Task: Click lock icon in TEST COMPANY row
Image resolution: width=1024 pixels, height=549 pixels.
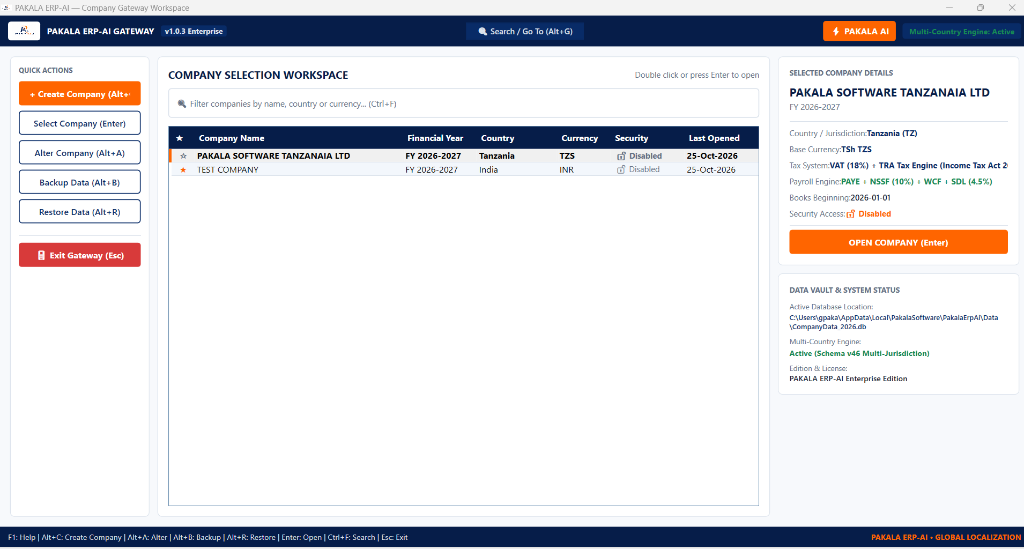Action: click(621, 170)
